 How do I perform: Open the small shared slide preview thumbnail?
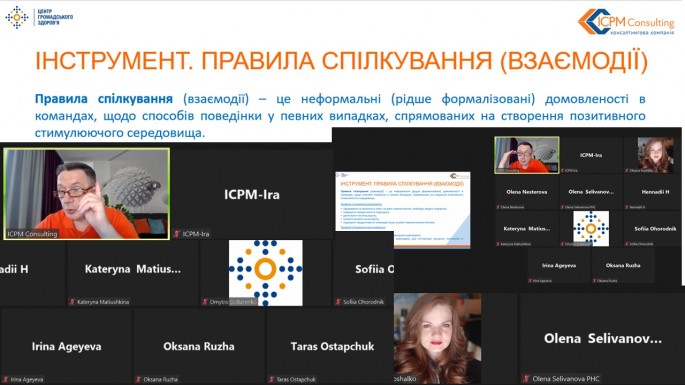click(x=403, y=210)
